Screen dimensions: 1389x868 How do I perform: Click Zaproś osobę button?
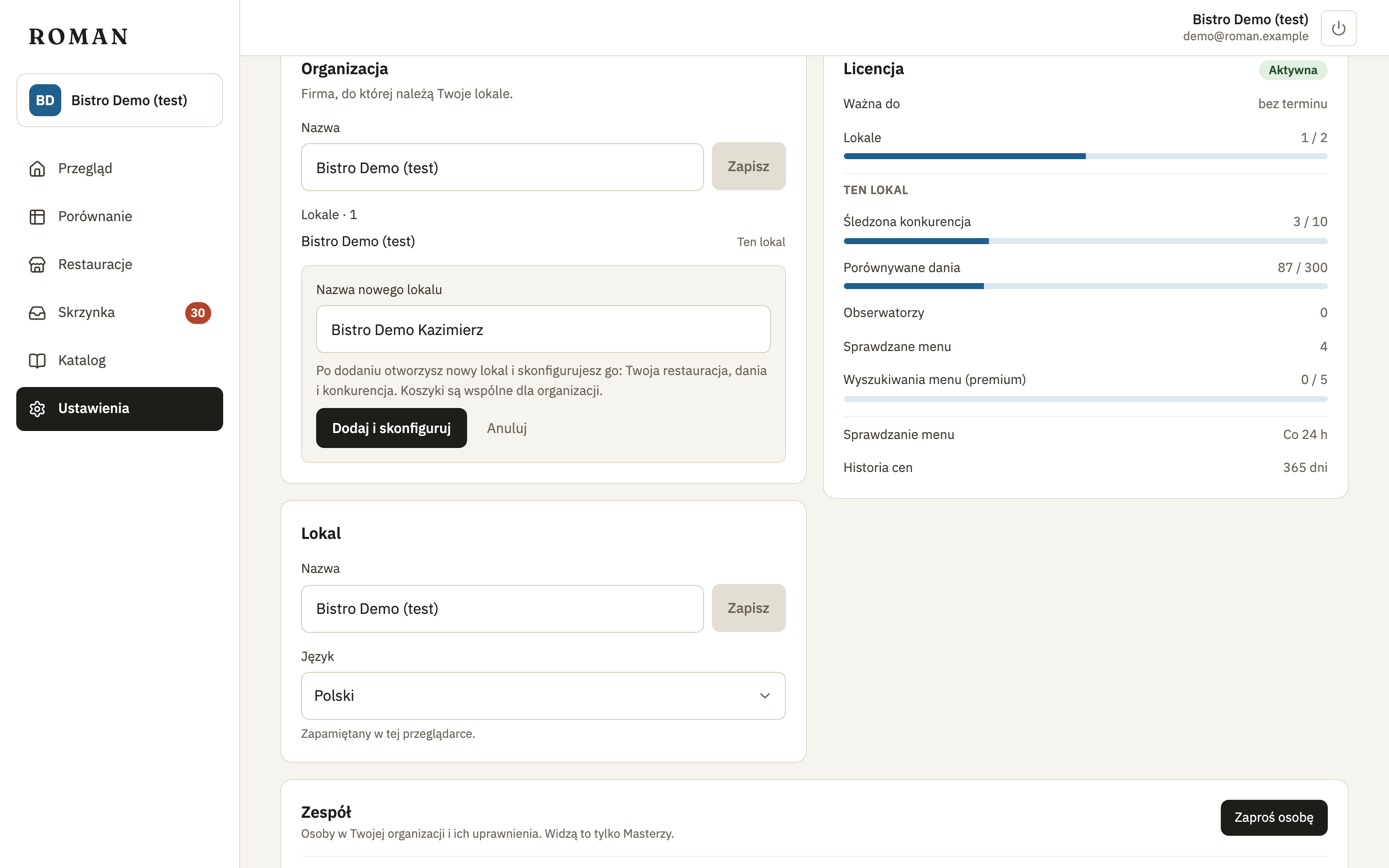[x=1274, y=818]
